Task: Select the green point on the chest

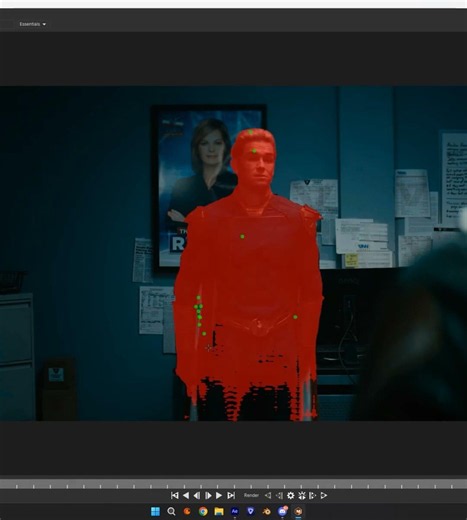Action: pyautogui.click(x=242, y=236)
